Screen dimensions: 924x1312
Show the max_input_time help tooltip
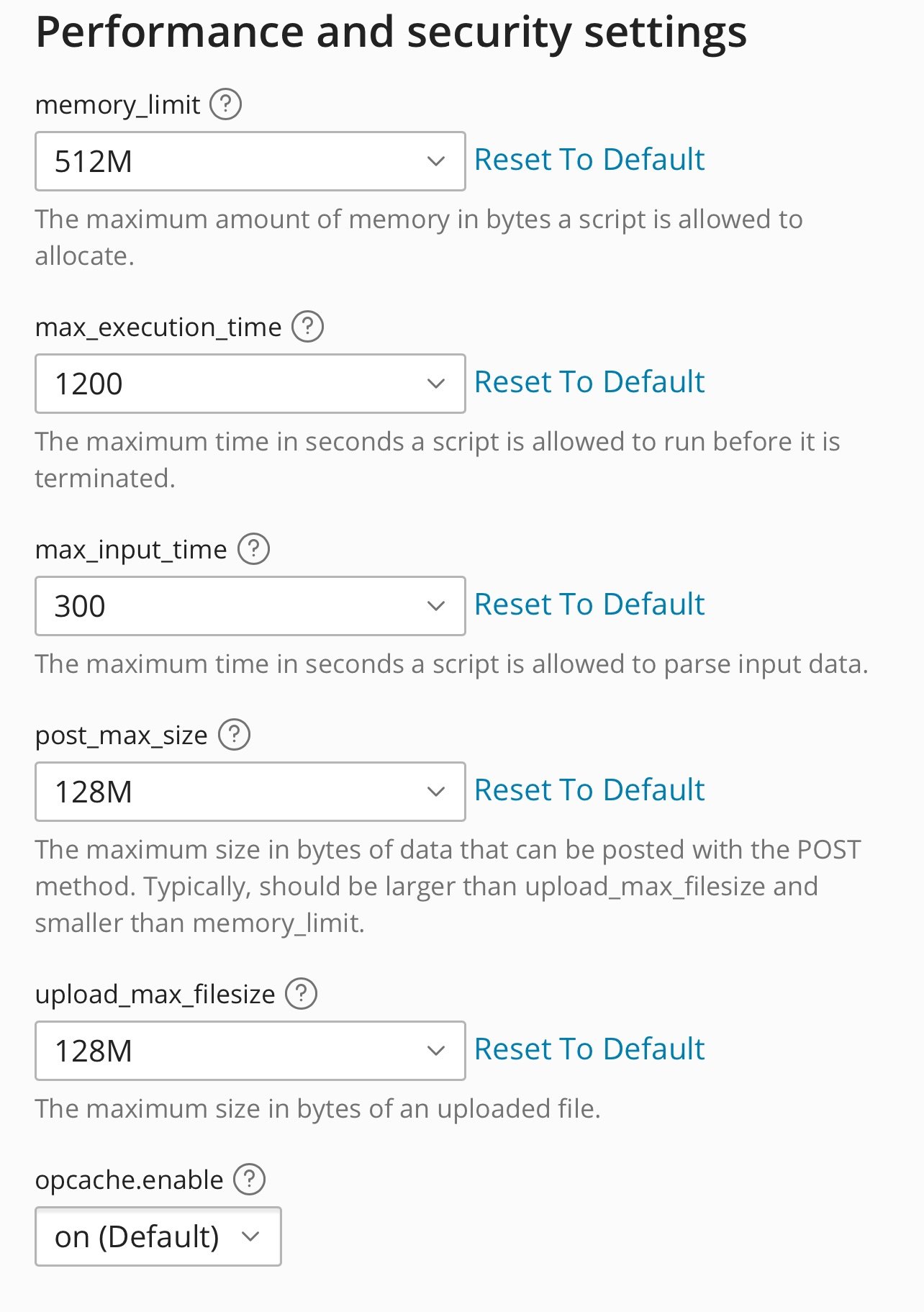(x=253, y=549)
